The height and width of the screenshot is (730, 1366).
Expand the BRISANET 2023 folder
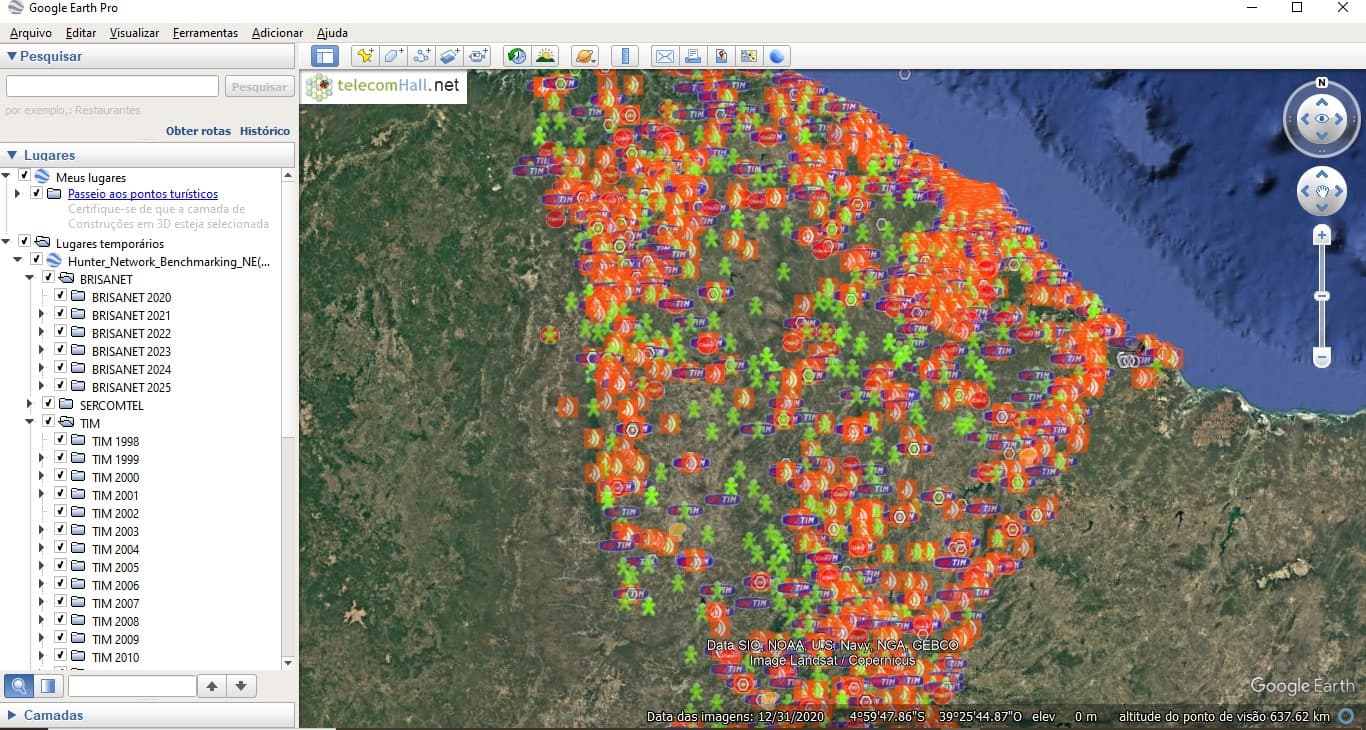[41, 351]
